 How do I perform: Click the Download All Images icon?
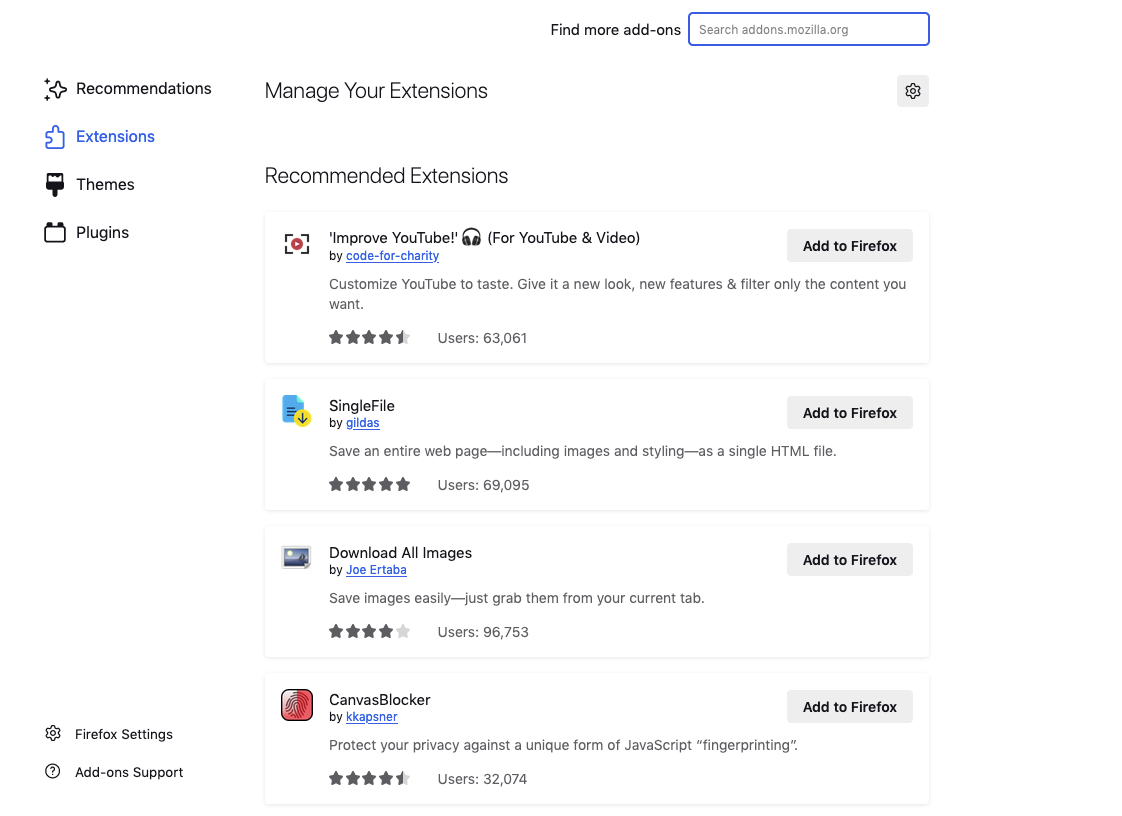[x=296, y=557]
